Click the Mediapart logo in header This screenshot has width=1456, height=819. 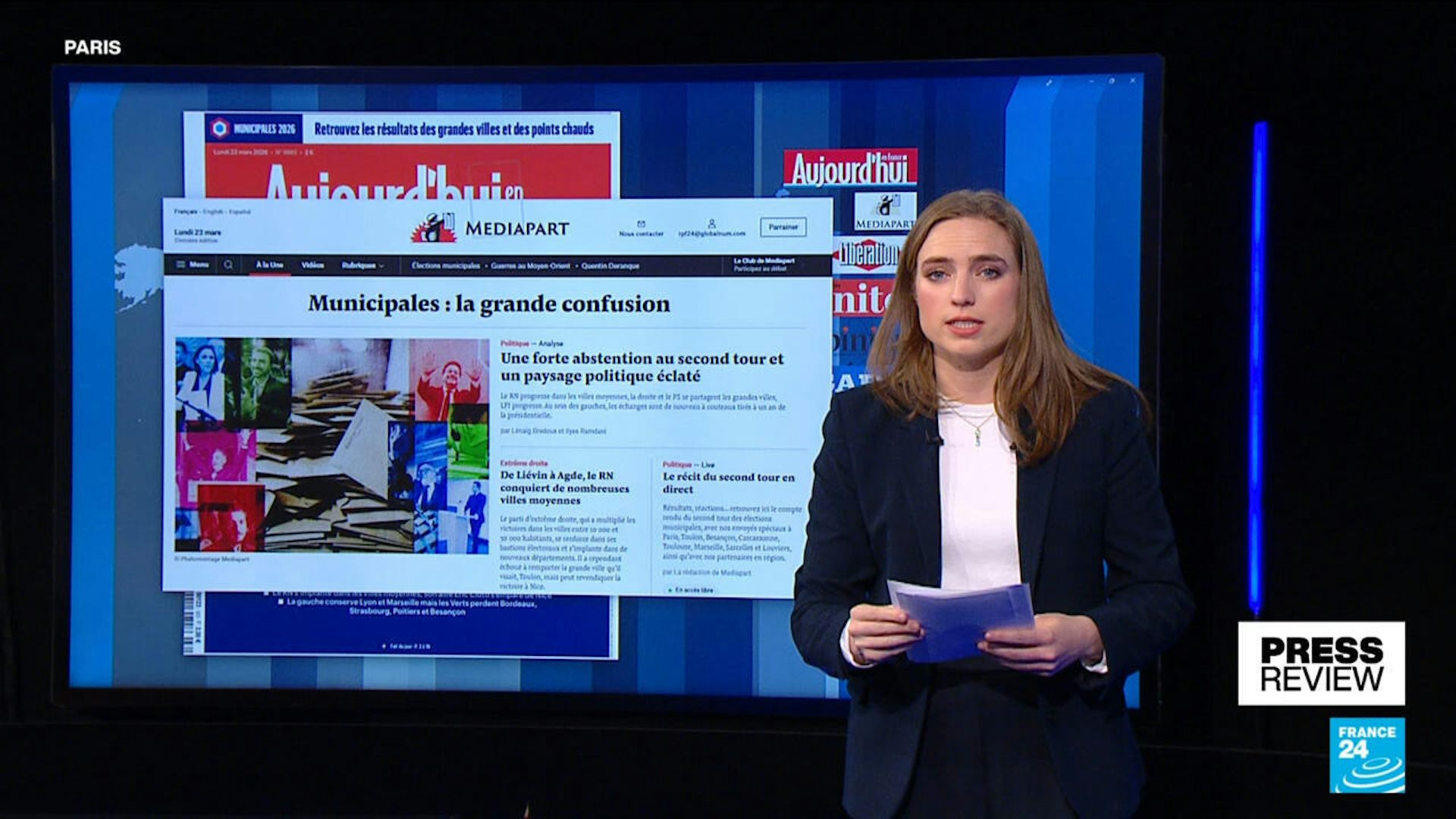(x=490, y=227)
